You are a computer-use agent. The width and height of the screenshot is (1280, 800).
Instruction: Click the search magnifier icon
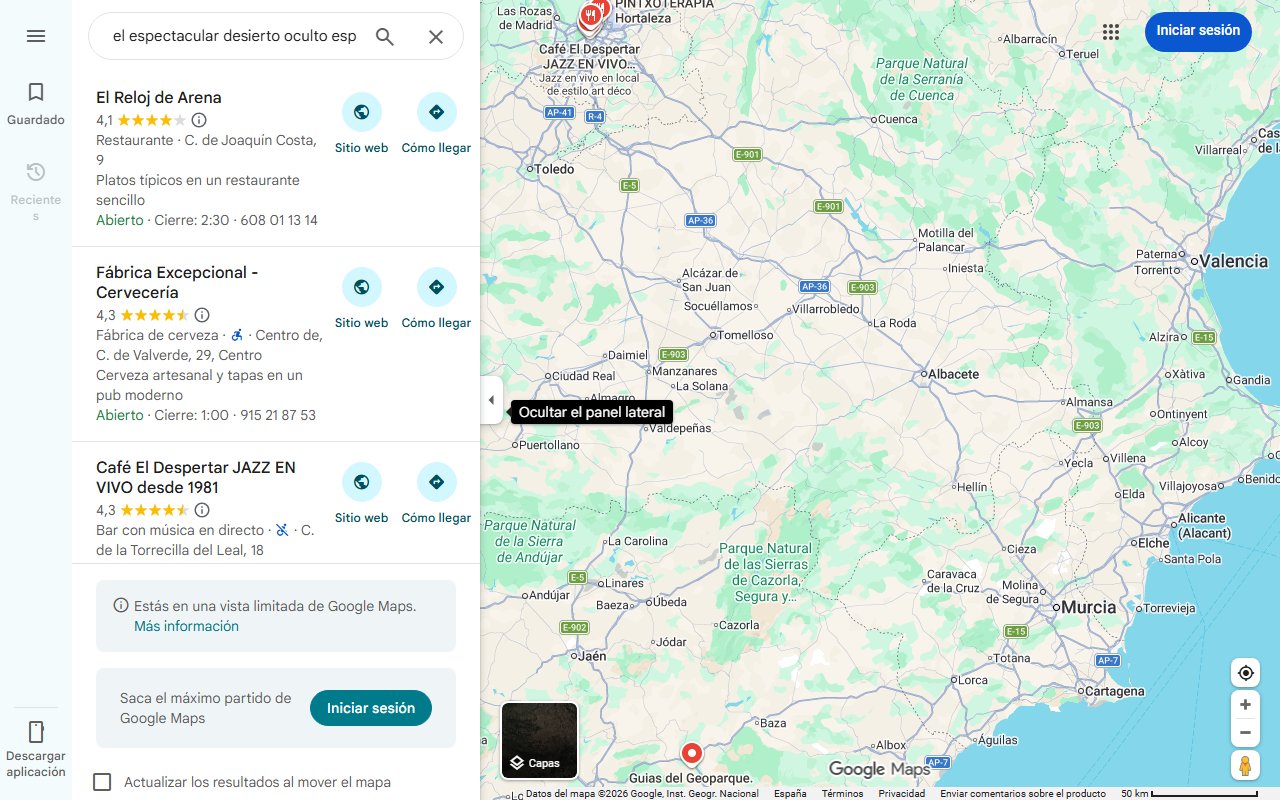385,37
